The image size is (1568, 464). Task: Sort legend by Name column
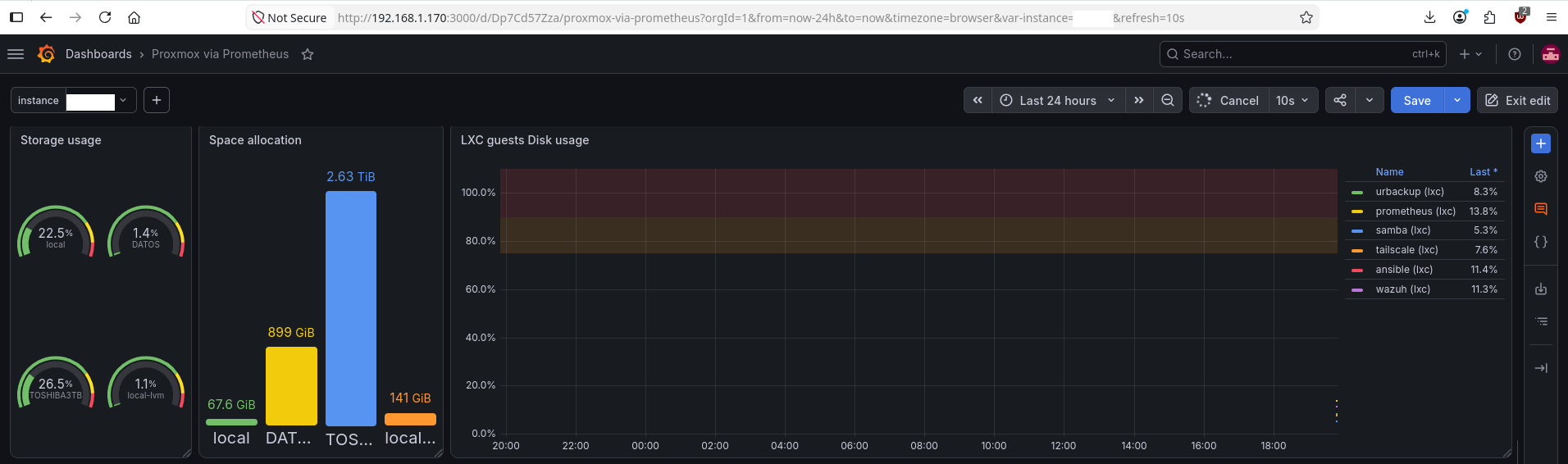pos(1389,172)
